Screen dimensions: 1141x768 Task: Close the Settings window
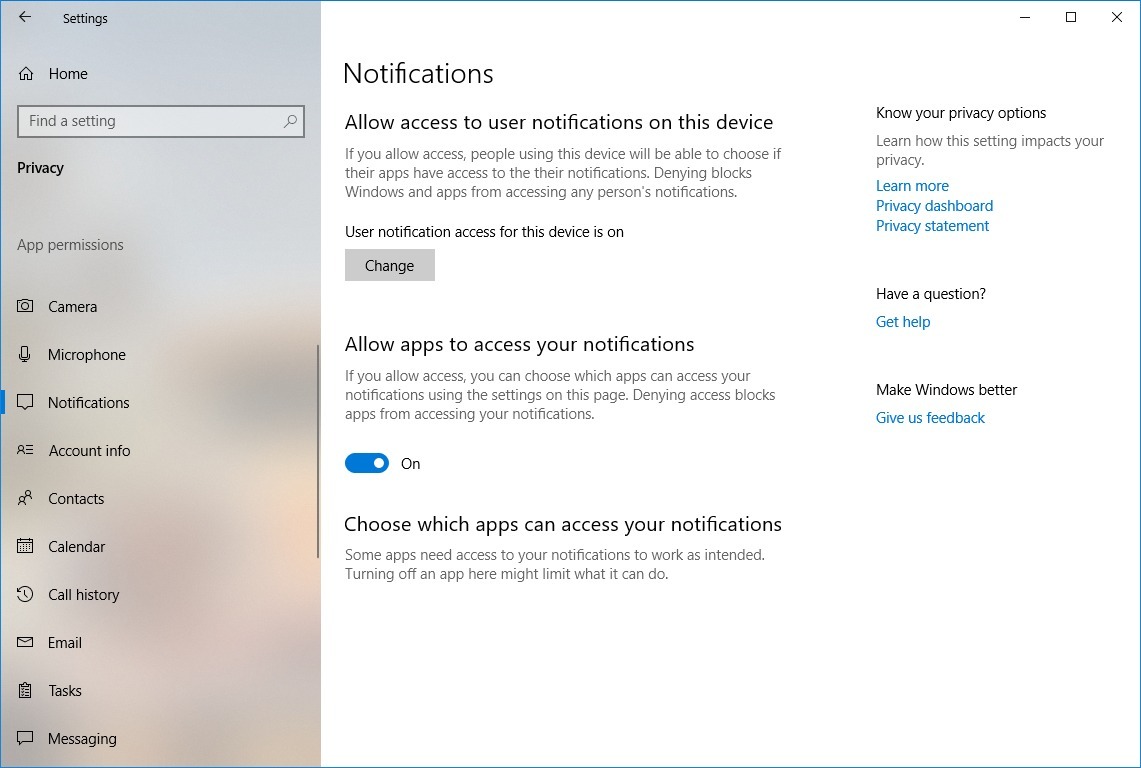click(x=1116, y=17)
